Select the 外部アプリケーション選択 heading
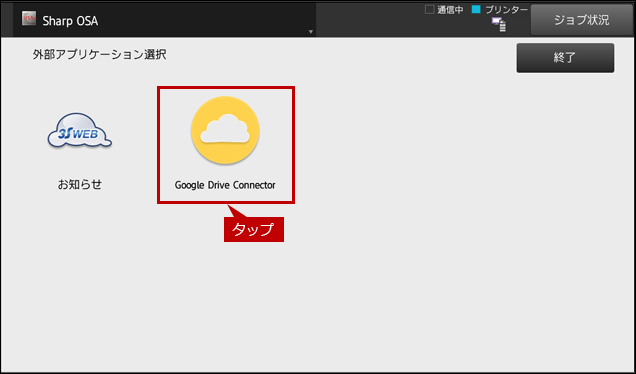 point(99,54)
